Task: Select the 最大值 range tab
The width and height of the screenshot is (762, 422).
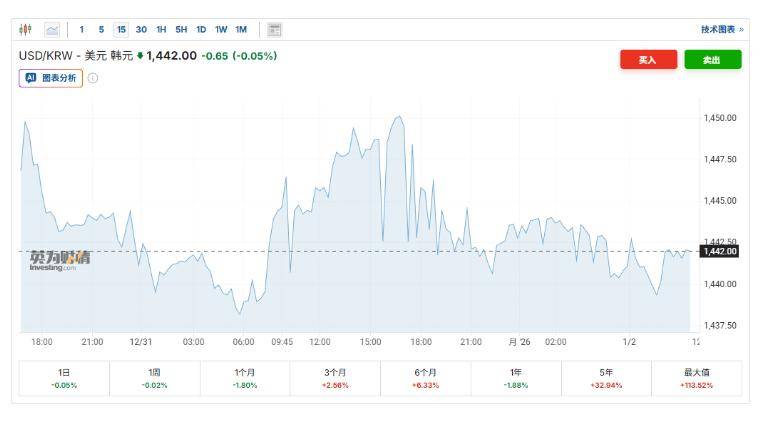Action: pyautogui.click(x=696, y=377)
